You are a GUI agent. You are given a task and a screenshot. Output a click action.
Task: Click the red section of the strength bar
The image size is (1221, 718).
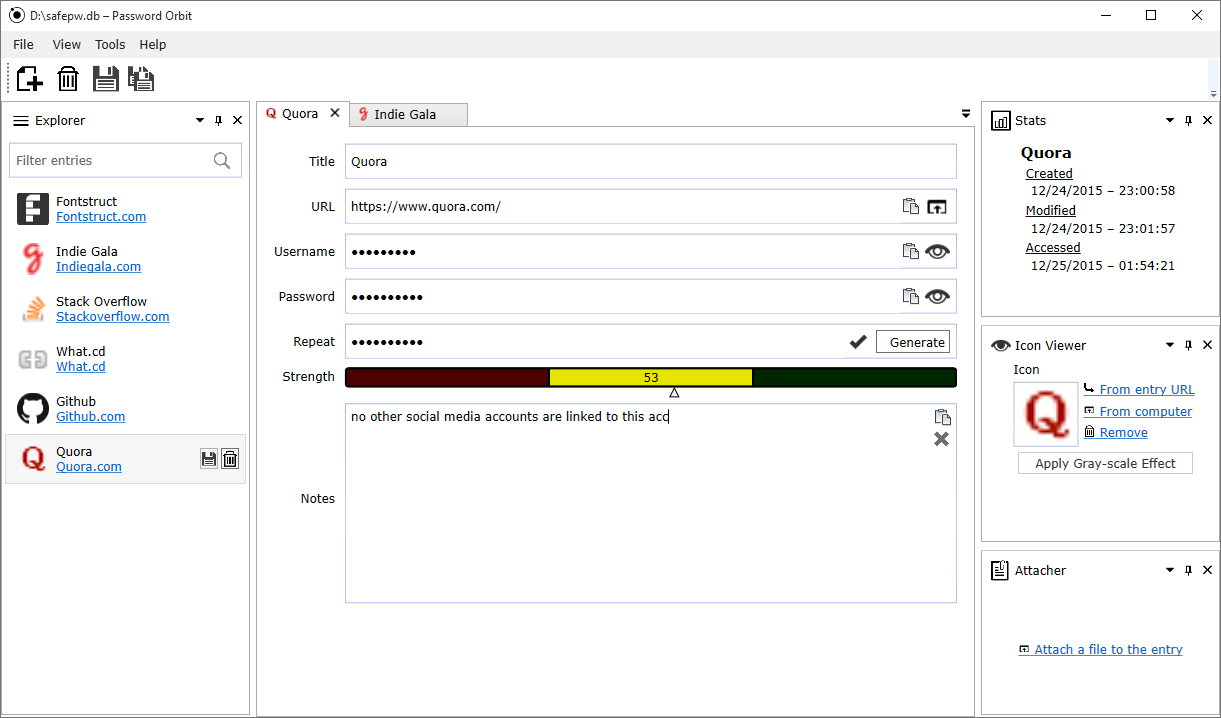448,377
